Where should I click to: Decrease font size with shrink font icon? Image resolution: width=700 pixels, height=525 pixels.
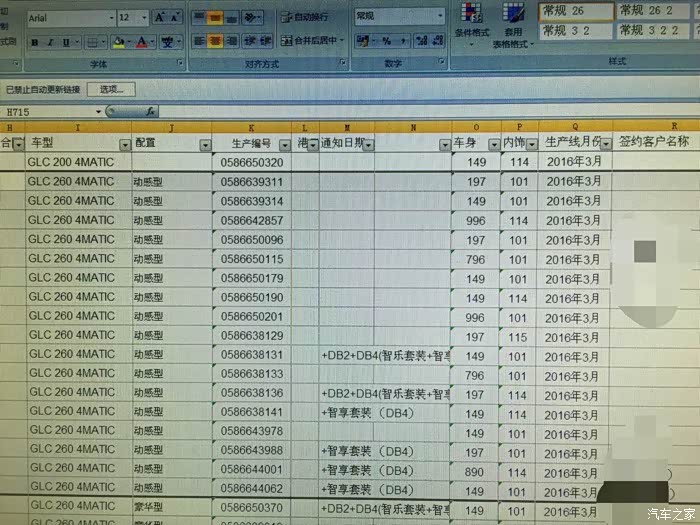tap(175, 18)
